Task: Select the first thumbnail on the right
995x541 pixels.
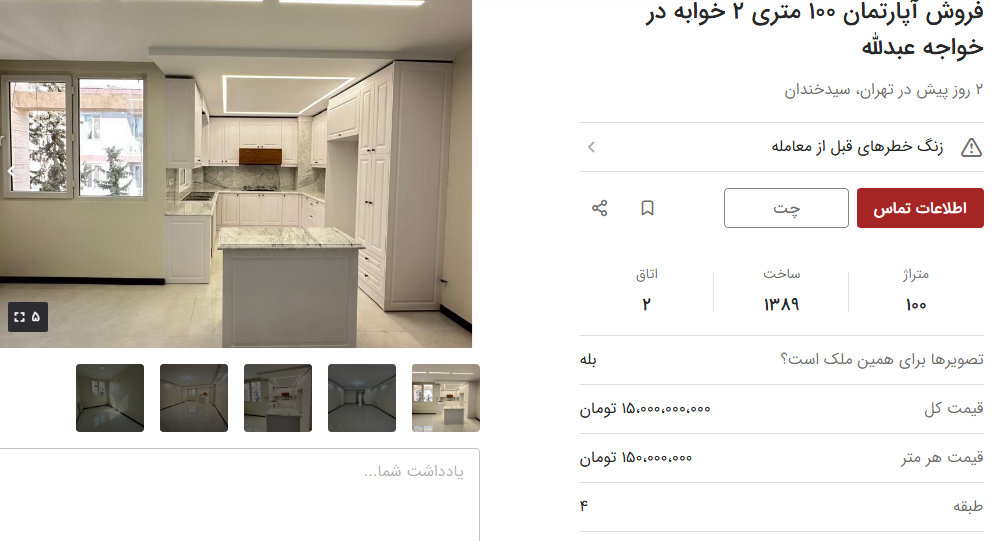Action: (446, 398)
